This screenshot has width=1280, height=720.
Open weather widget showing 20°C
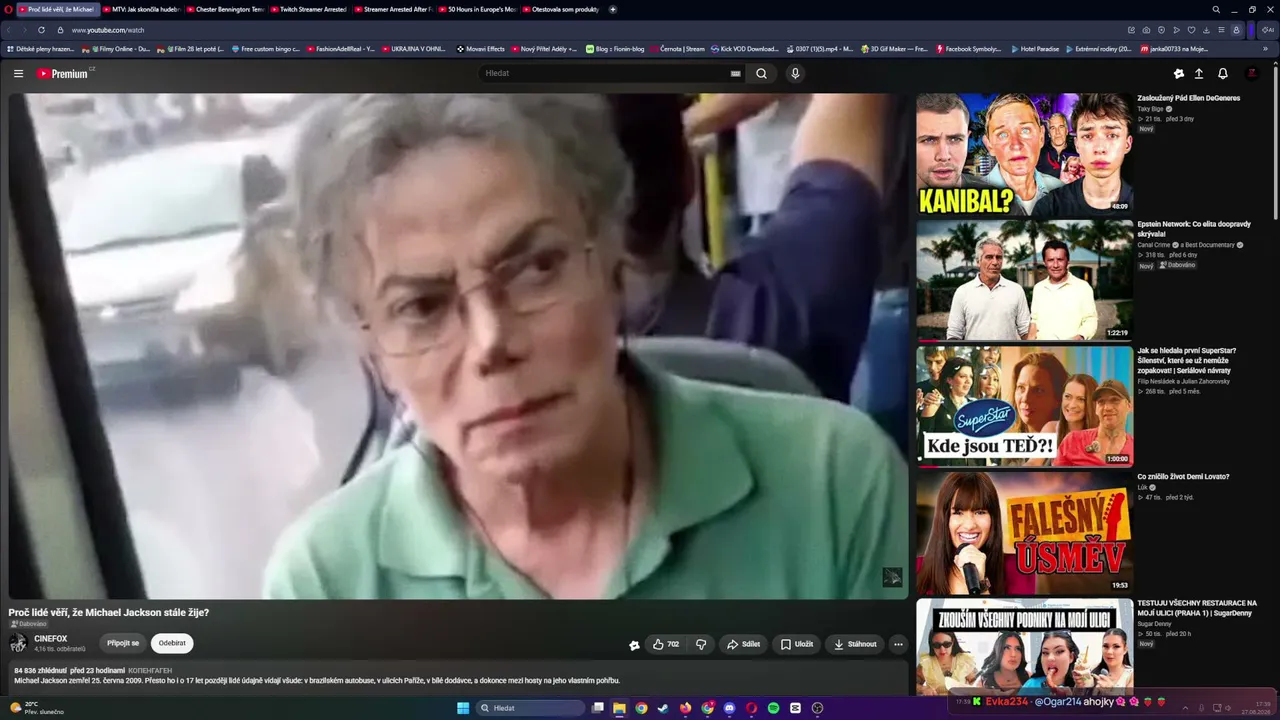36,708
